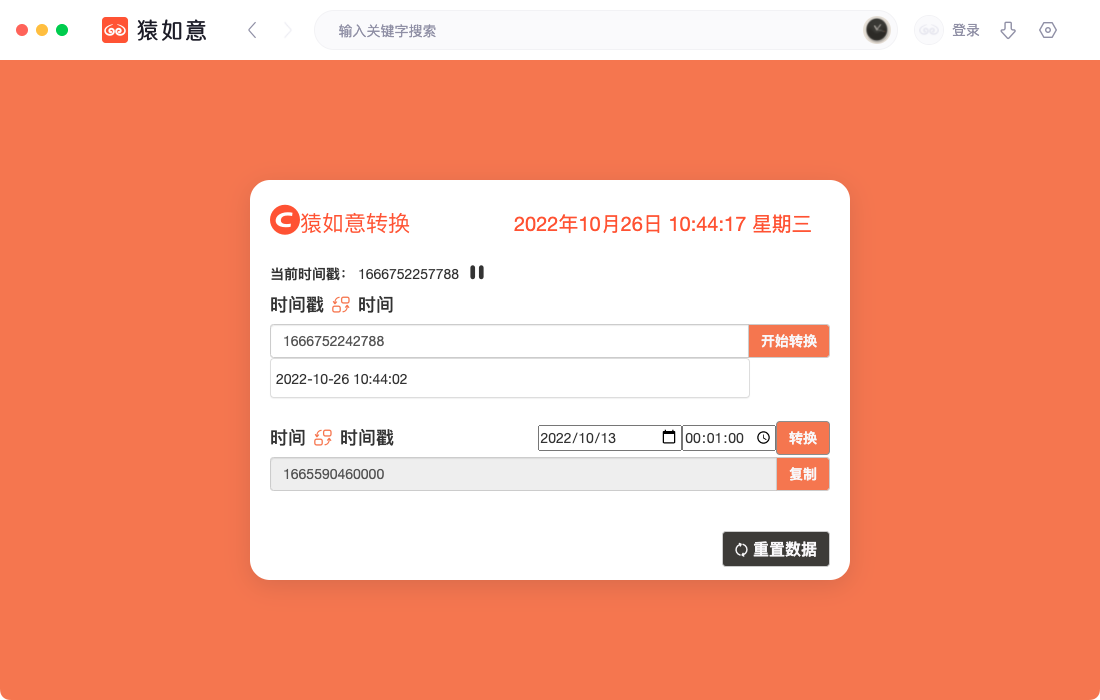1100x700 pixels.
Task: Click the 猿如意转换 C logo icon
Action: [285, 220]
